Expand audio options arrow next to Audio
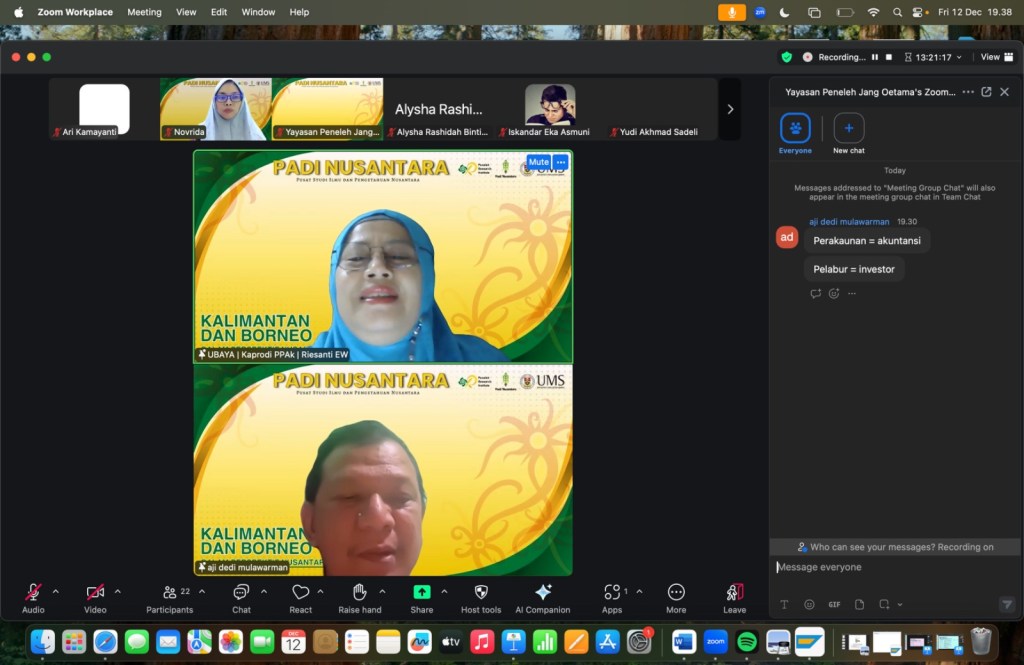The height and width of the screenshot is (665, 1024). (x=55, y=591)
